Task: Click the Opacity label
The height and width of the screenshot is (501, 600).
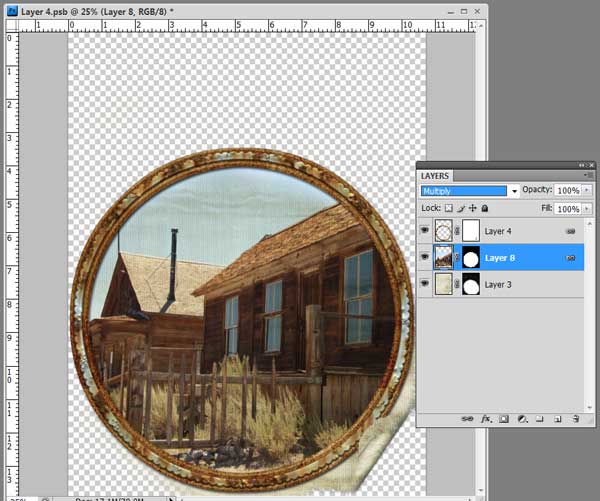Action: click(537, 189)
